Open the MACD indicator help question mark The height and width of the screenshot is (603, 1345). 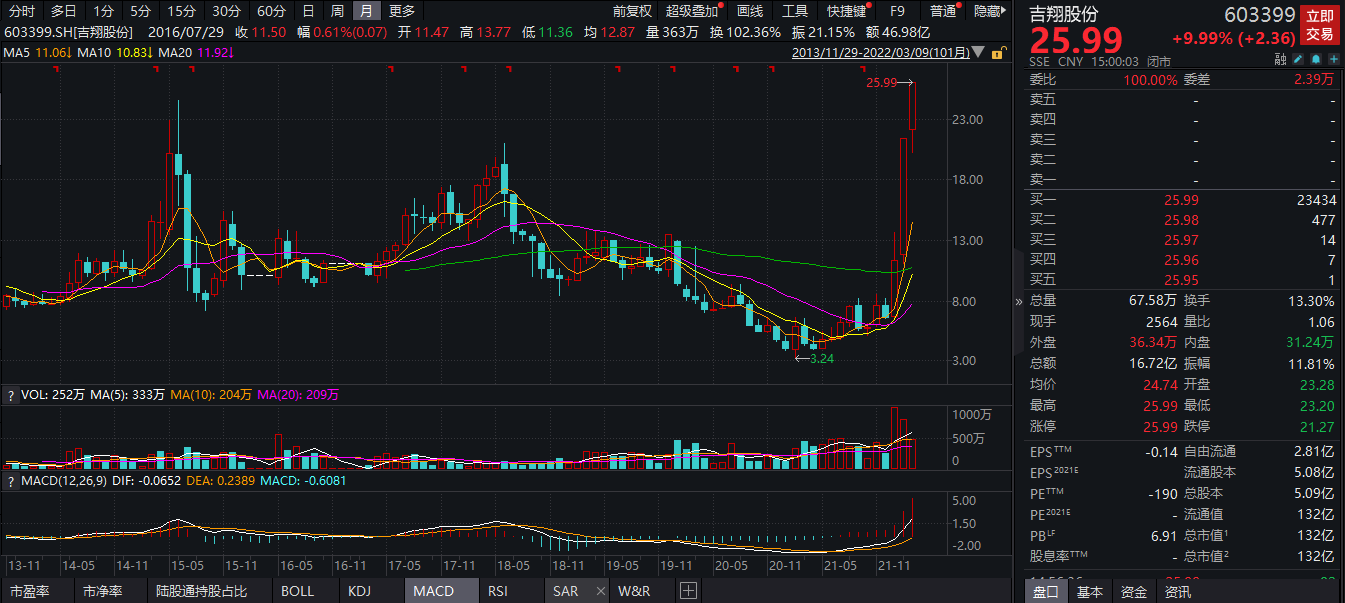[x=11, y=481]
